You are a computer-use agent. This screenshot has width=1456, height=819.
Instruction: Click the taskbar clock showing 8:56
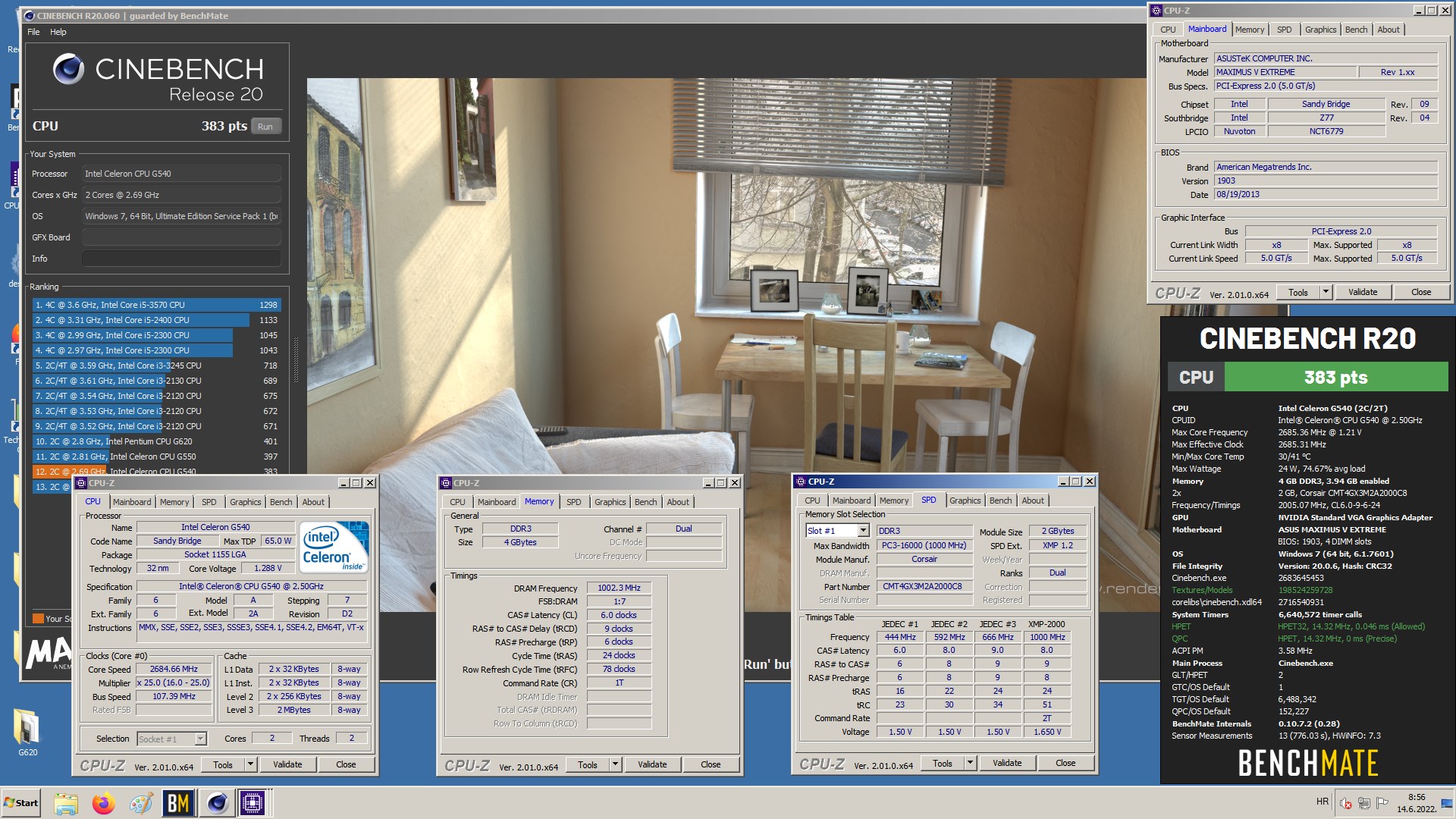1416,803
